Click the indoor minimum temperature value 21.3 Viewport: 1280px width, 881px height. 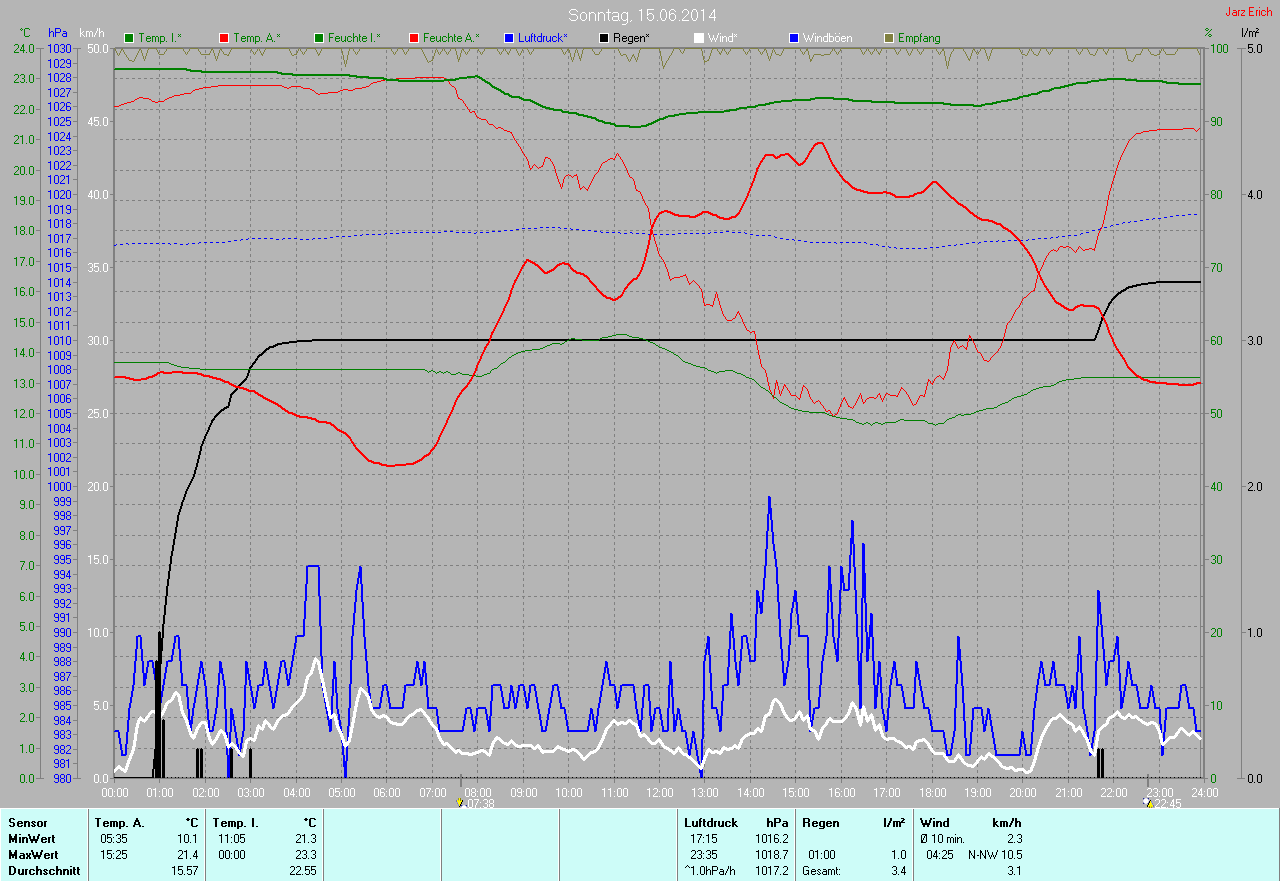tap(305, 839)
